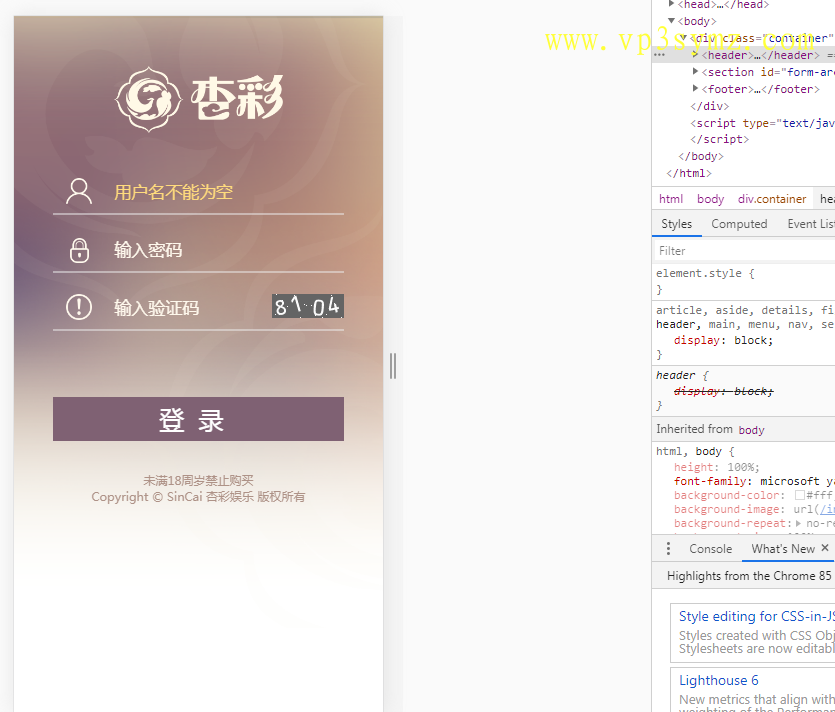Image resolution: width=835 pixels, height=712 pixels.
Task: Open the Lighthouse 6 link
Action: tap(718, 680)
